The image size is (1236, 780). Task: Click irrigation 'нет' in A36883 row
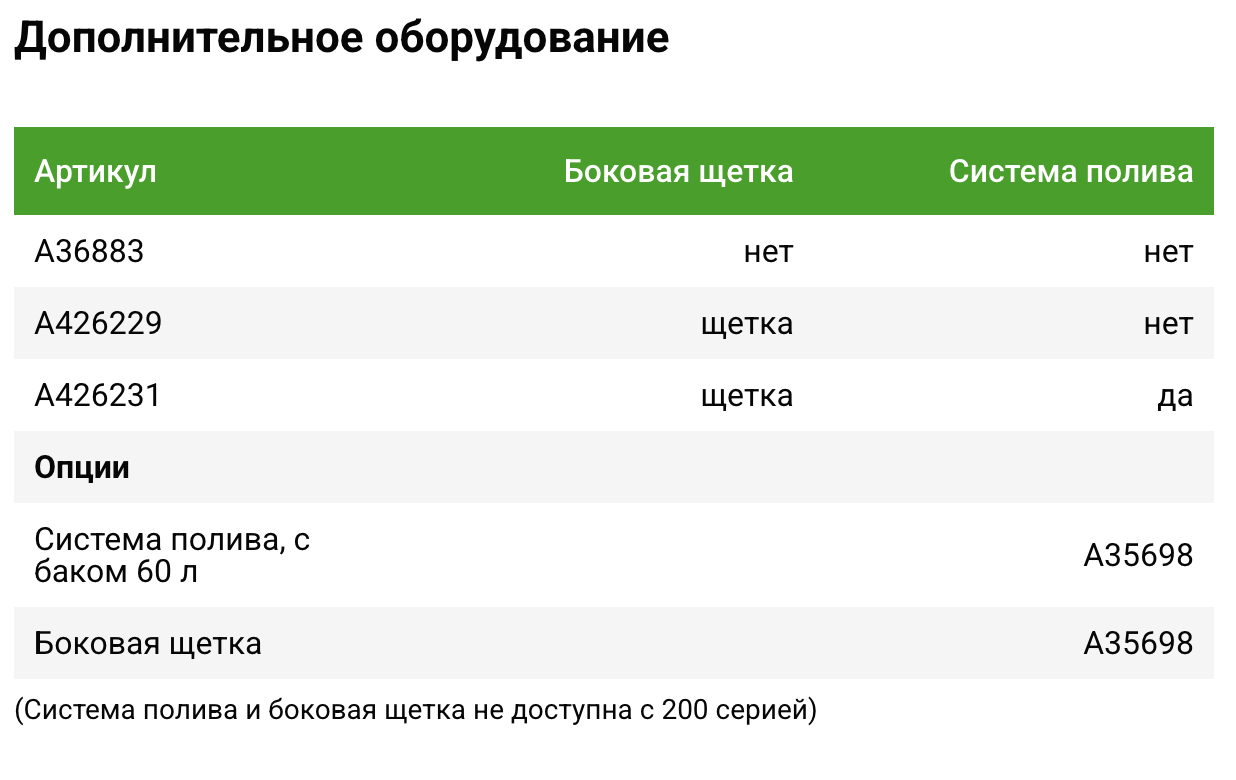point(1168,252)
